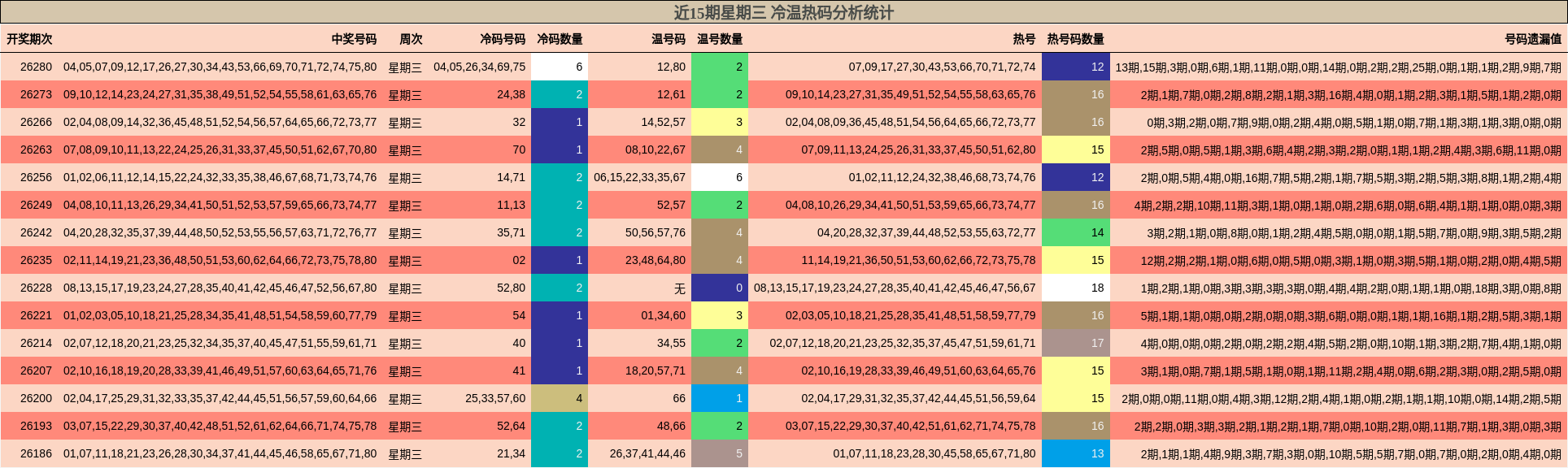Click the 温号码 column header
The width and height of the screenshot is (1568, 468).
[669, 39]
